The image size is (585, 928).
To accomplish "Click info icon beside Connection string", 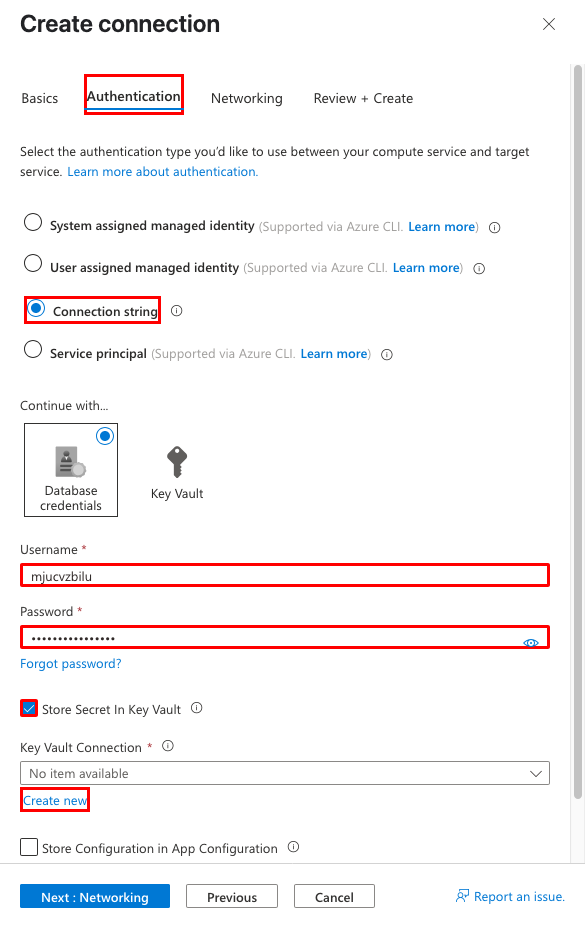I will pyautogui.click(x=176, y=311).
